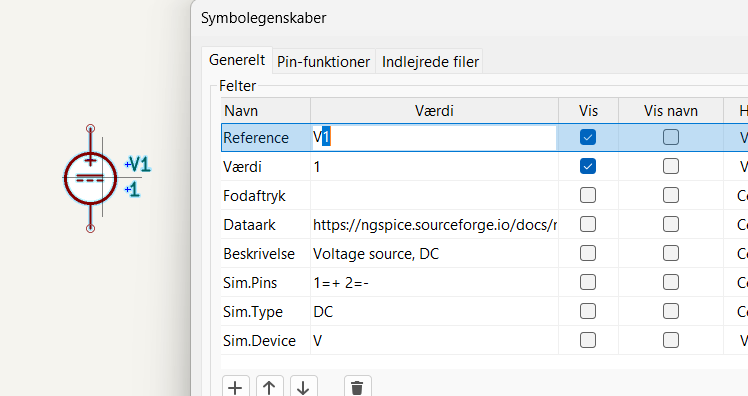Open the Pin-funktioner tab
The width and height of the screenshot is (748, 396).
tap(323, 62)
